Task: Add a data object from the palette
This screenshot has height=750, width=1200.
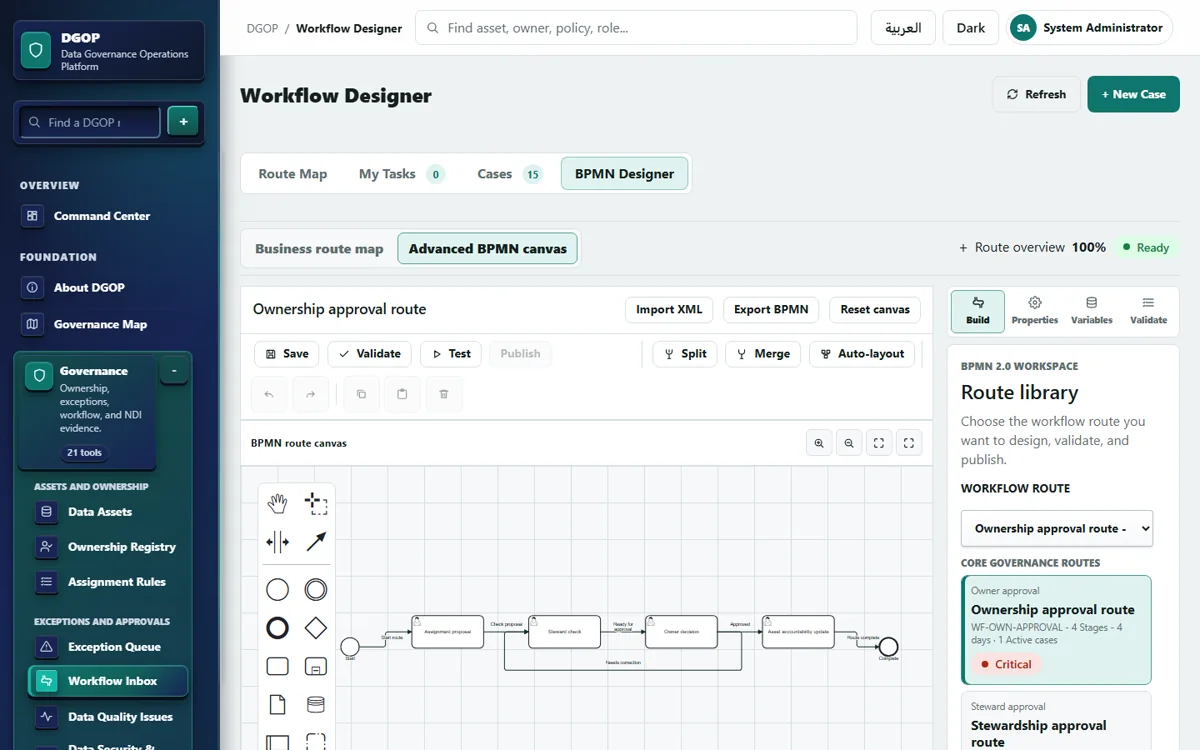Action: 278,704
